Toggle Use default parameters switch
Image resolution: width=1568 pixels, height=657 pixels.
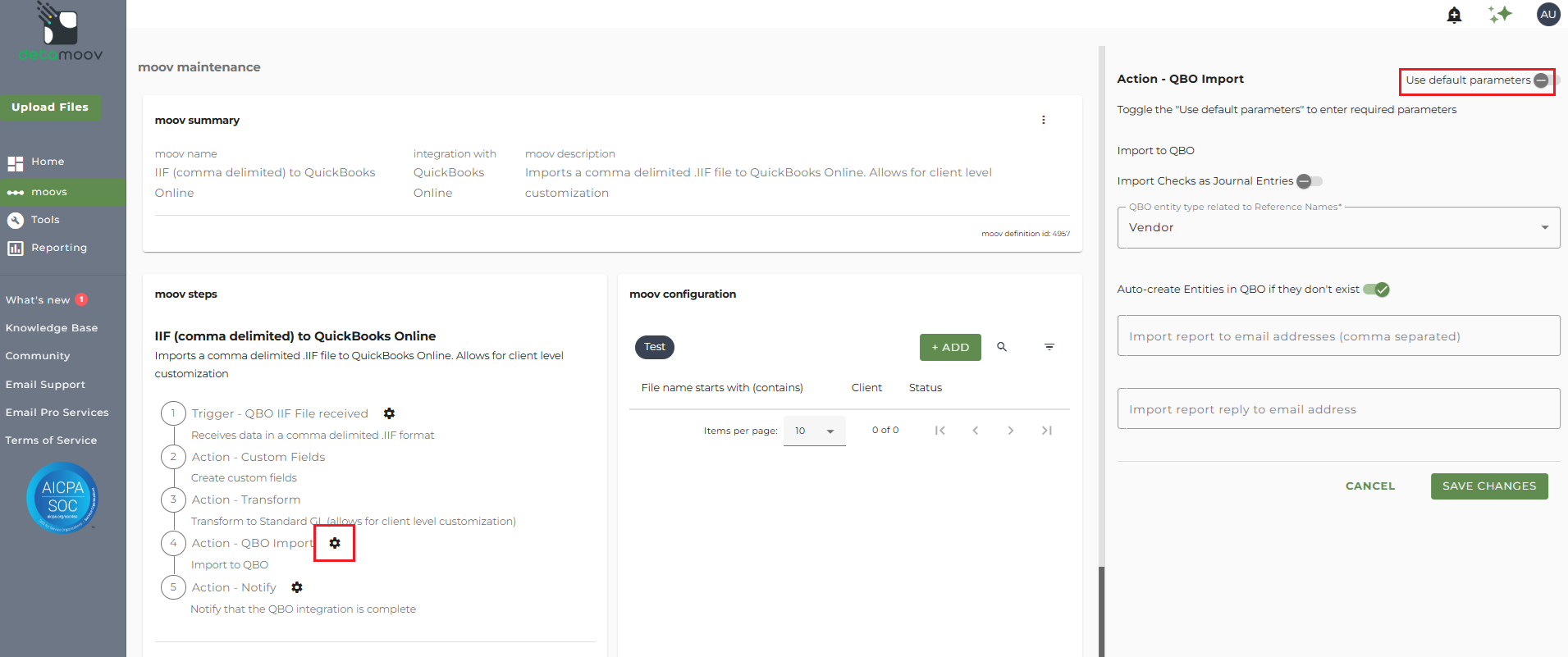1545,80
